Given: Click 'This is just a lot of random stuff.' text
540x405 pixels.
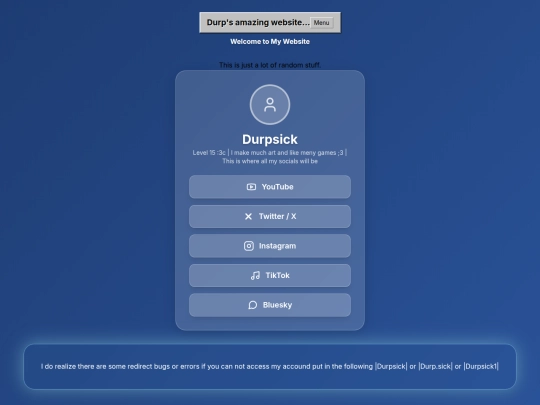Looking at the screenshot, I should (x=270, y=65).
